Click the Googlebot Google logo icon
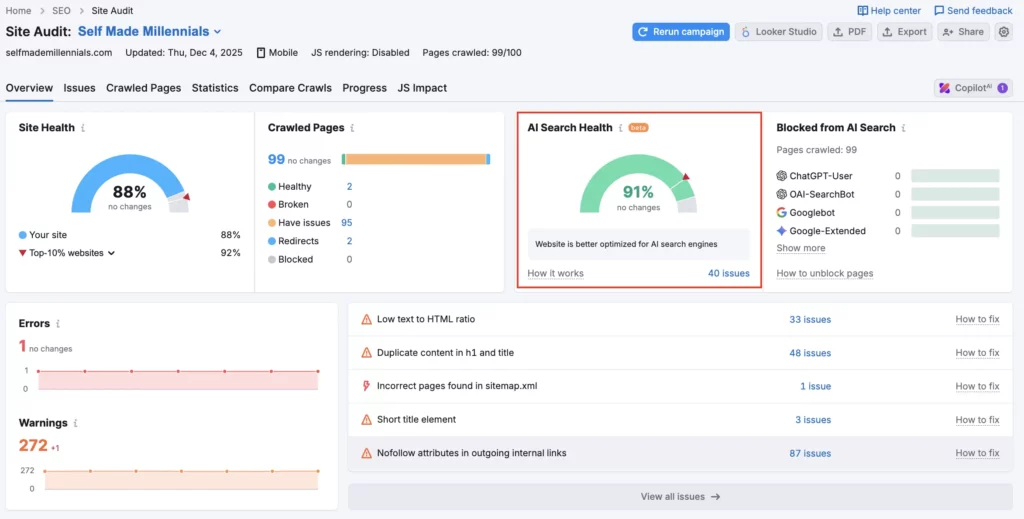 pyautogui.click(x=781, y=212)
